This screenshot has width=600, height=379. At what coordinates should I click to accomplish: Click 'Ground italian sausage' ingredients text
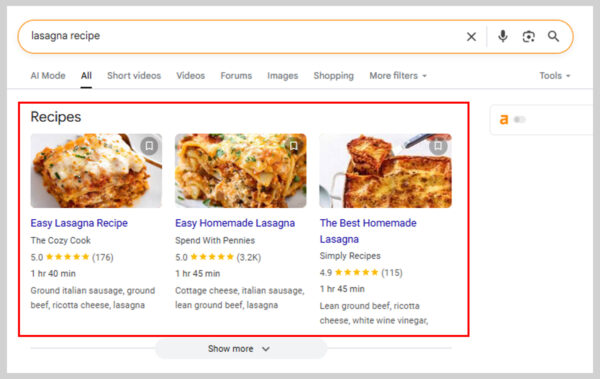93,298
